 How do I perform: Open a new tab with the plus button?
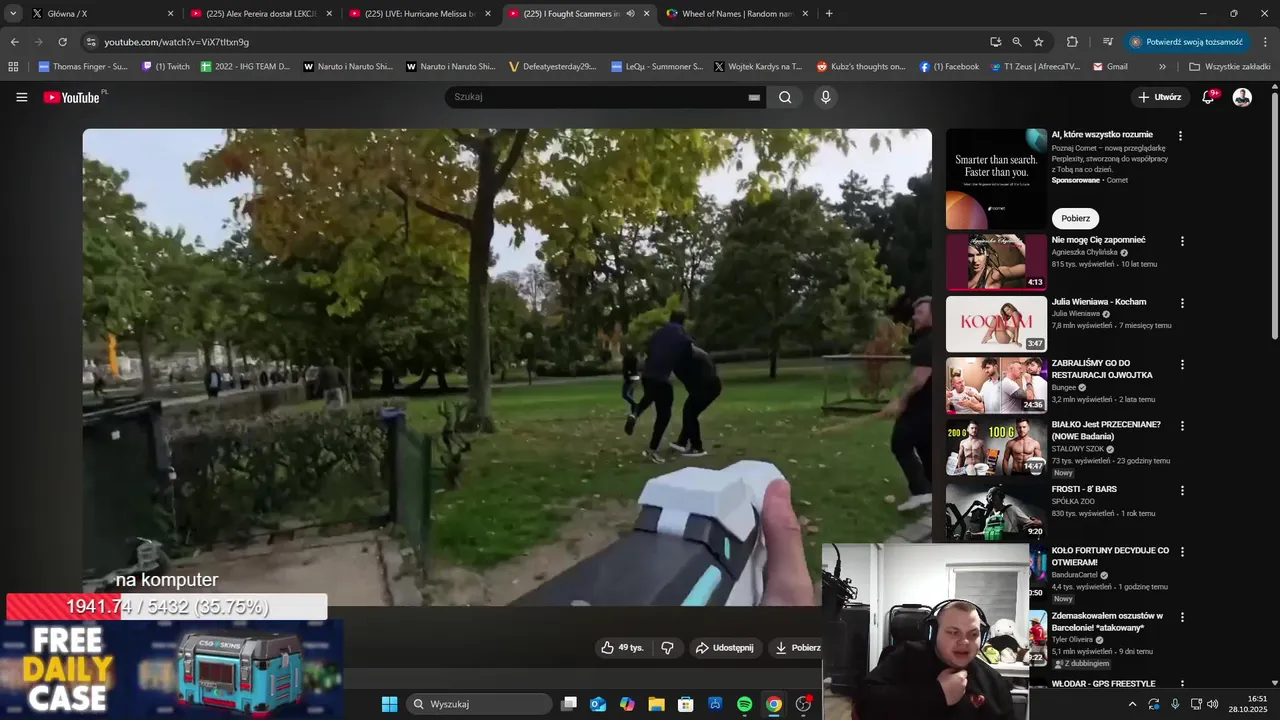click(x=829, y=14)
